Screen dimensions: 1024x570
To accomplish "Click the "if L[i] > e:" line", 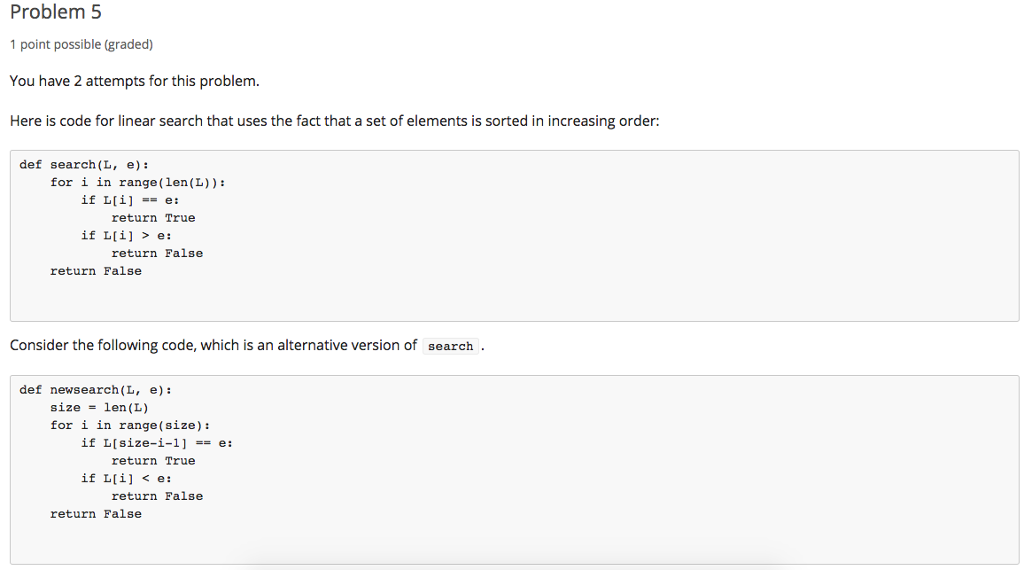I will click(130, 236).
